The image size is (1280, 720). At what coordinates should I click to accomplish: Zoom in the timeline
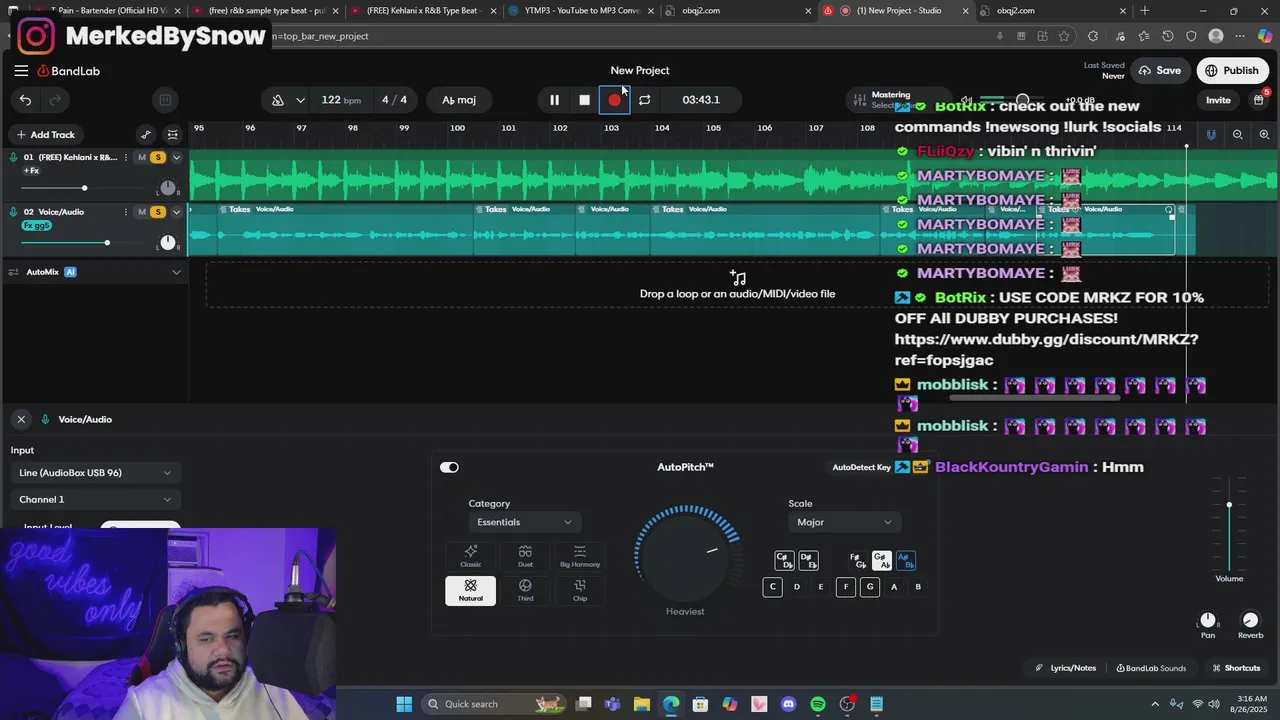[x=1264, y=135]
